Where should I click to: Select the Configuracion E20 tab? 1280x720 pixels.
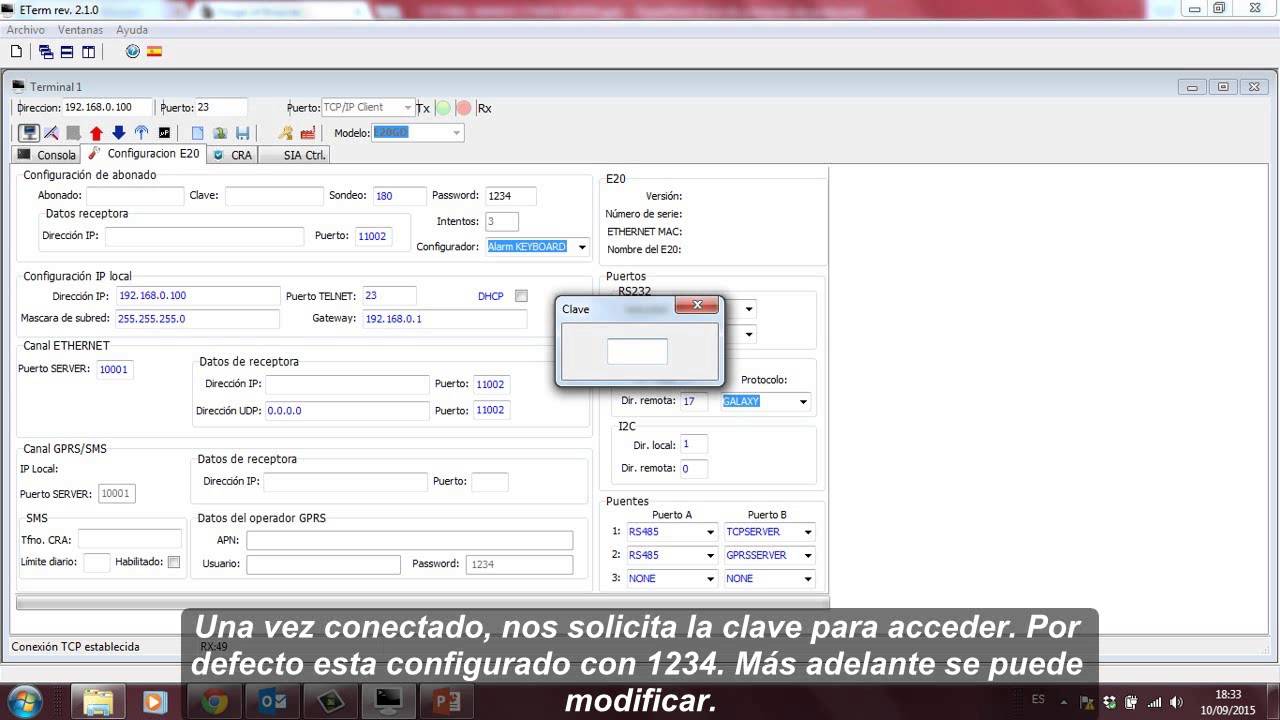[145, 154]
